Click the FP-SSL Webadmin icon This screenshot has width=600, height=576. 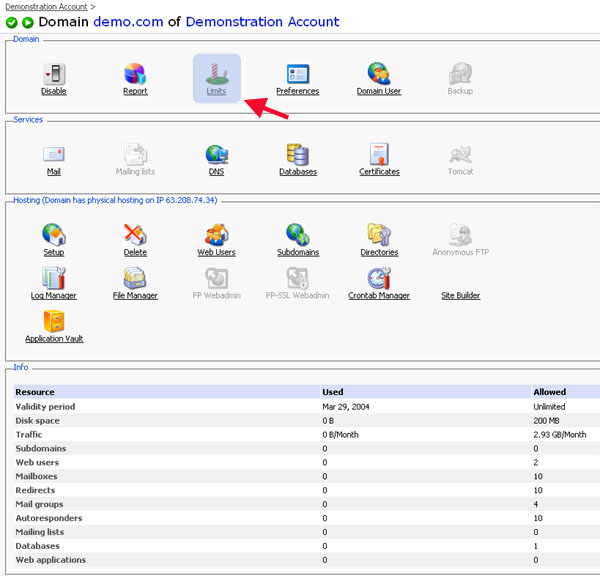point(298,278)
